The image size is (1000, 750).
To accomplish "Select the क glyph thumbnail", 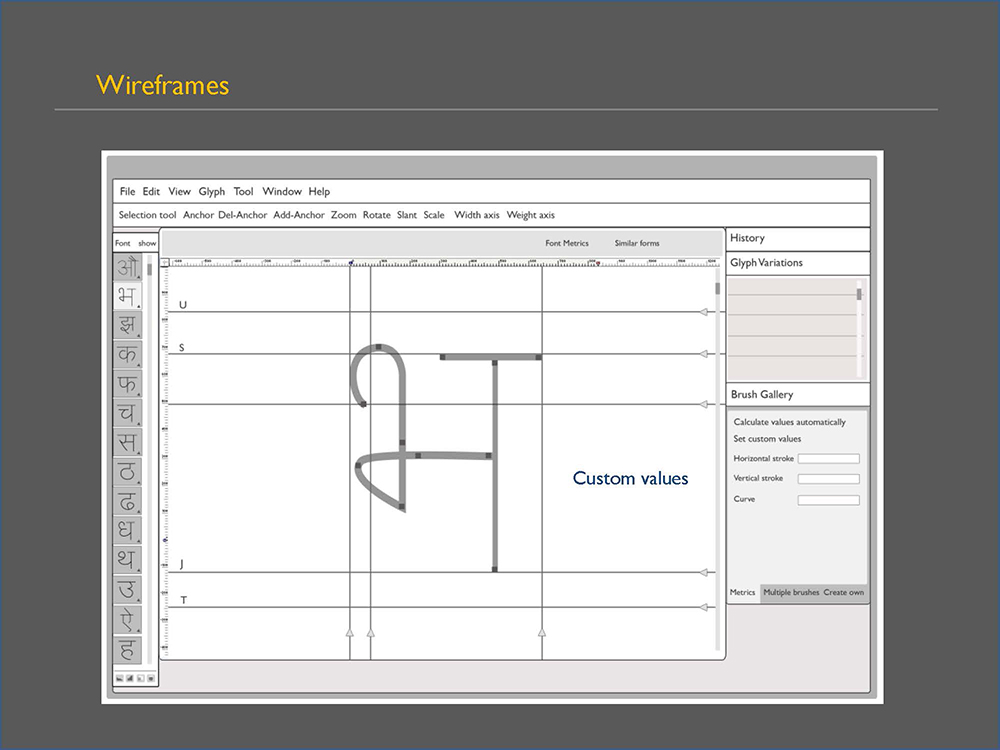I will [x=128, y=354].
